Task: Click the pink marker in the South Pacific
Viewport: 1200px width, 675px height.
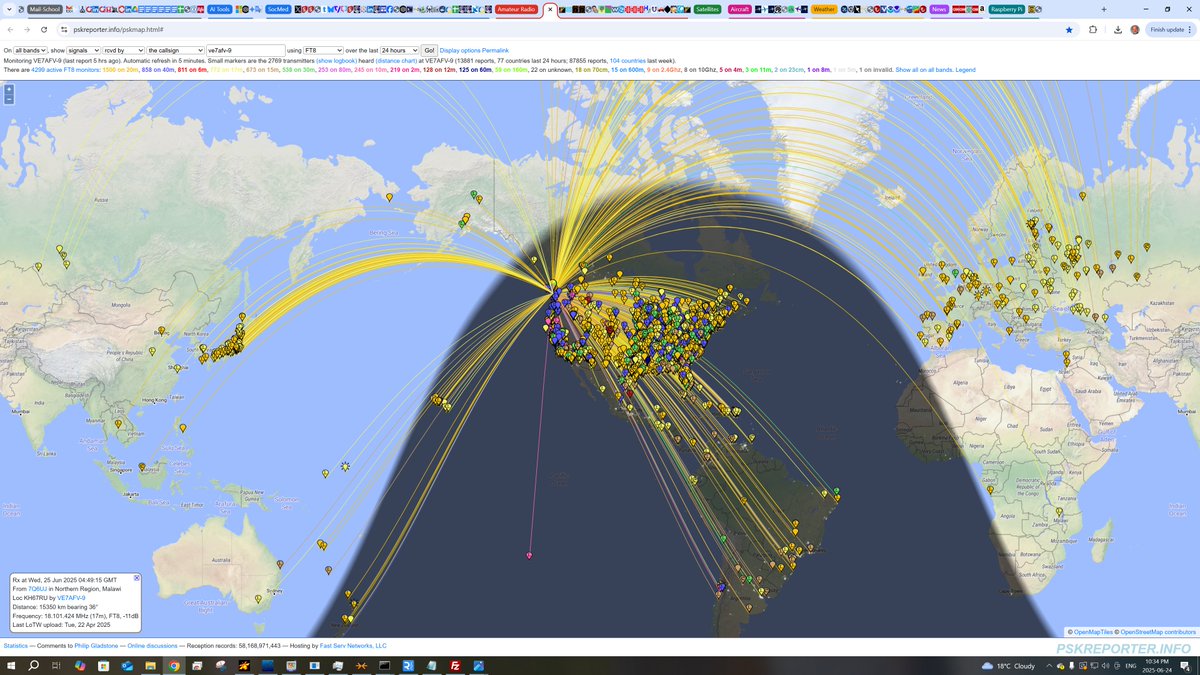Action: [x=529, y=555]
